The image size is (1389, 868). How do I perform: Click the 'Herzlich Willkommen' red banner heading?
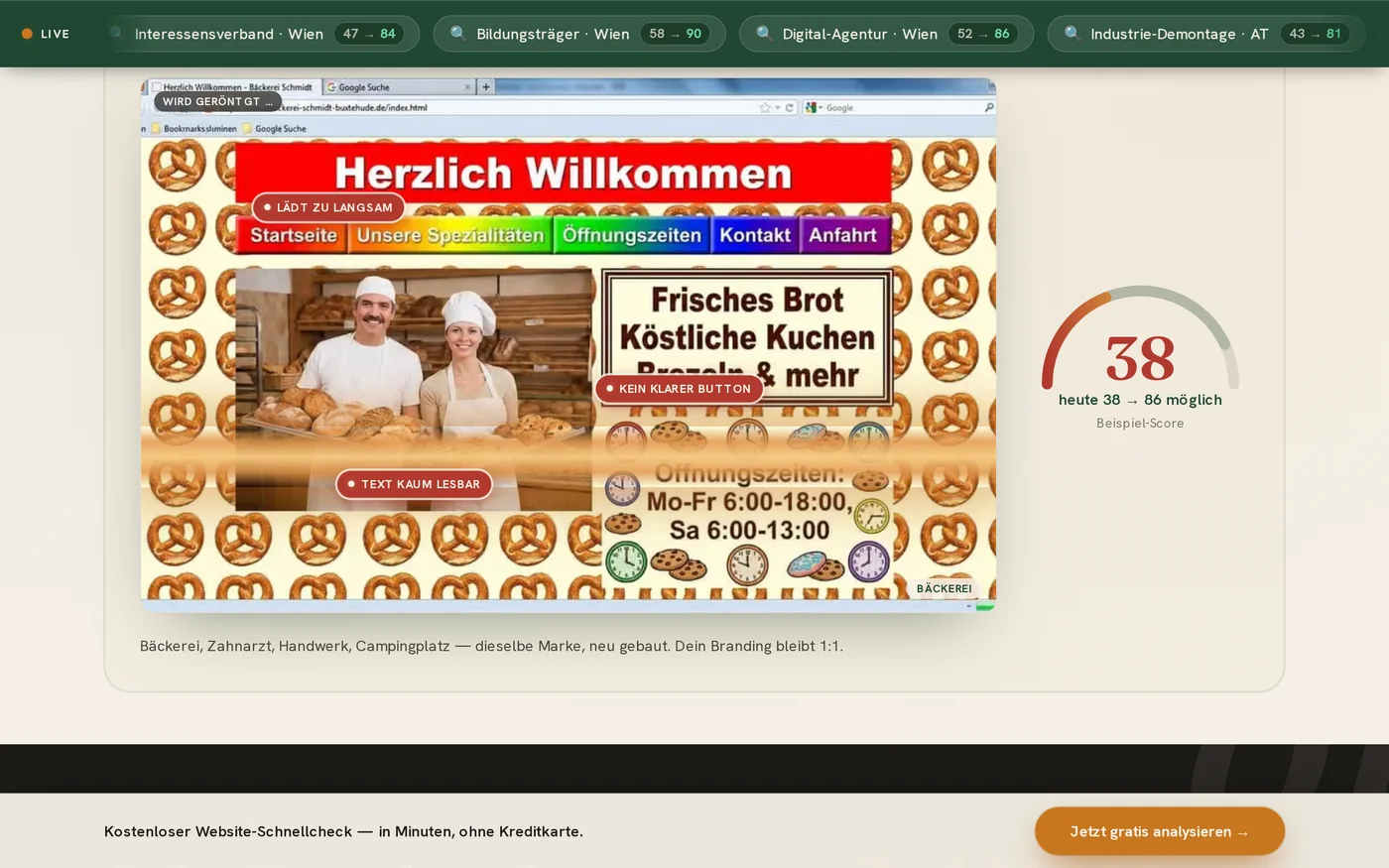[x=564, y=174]
